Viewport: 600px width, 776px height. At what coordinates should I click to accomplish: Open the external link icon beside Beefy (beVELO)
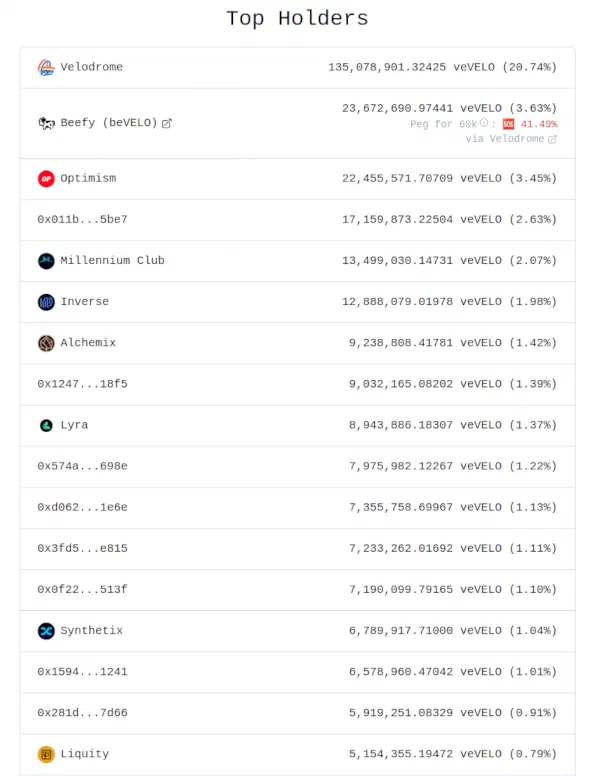(x=167, y=123)
